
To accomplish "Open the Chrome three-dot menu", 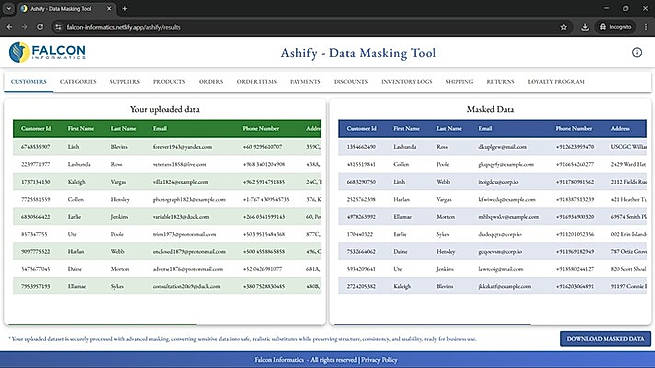I will 646,27.
